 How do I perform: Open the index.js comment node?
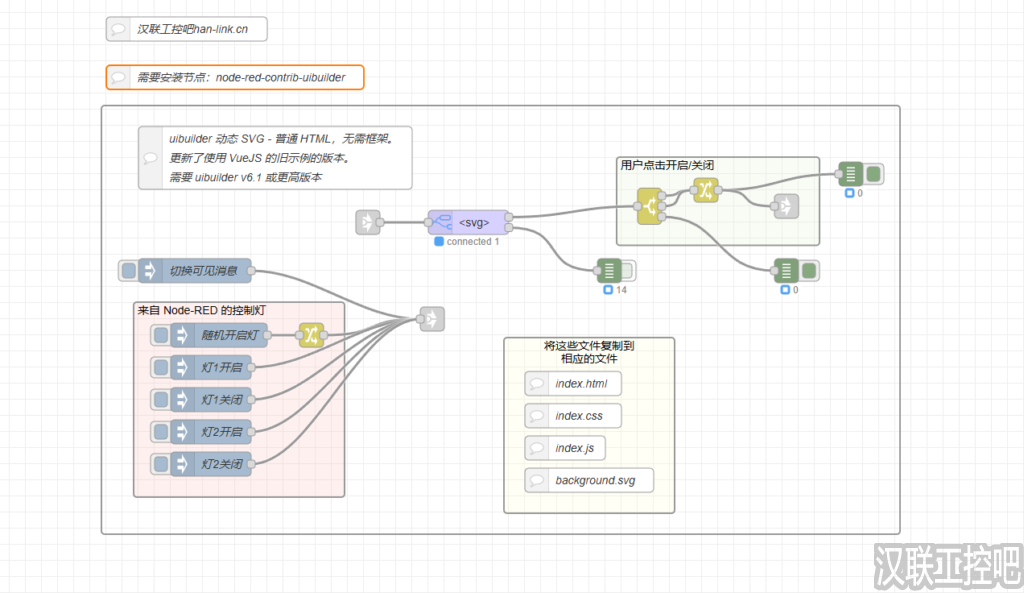click(565, 448)
